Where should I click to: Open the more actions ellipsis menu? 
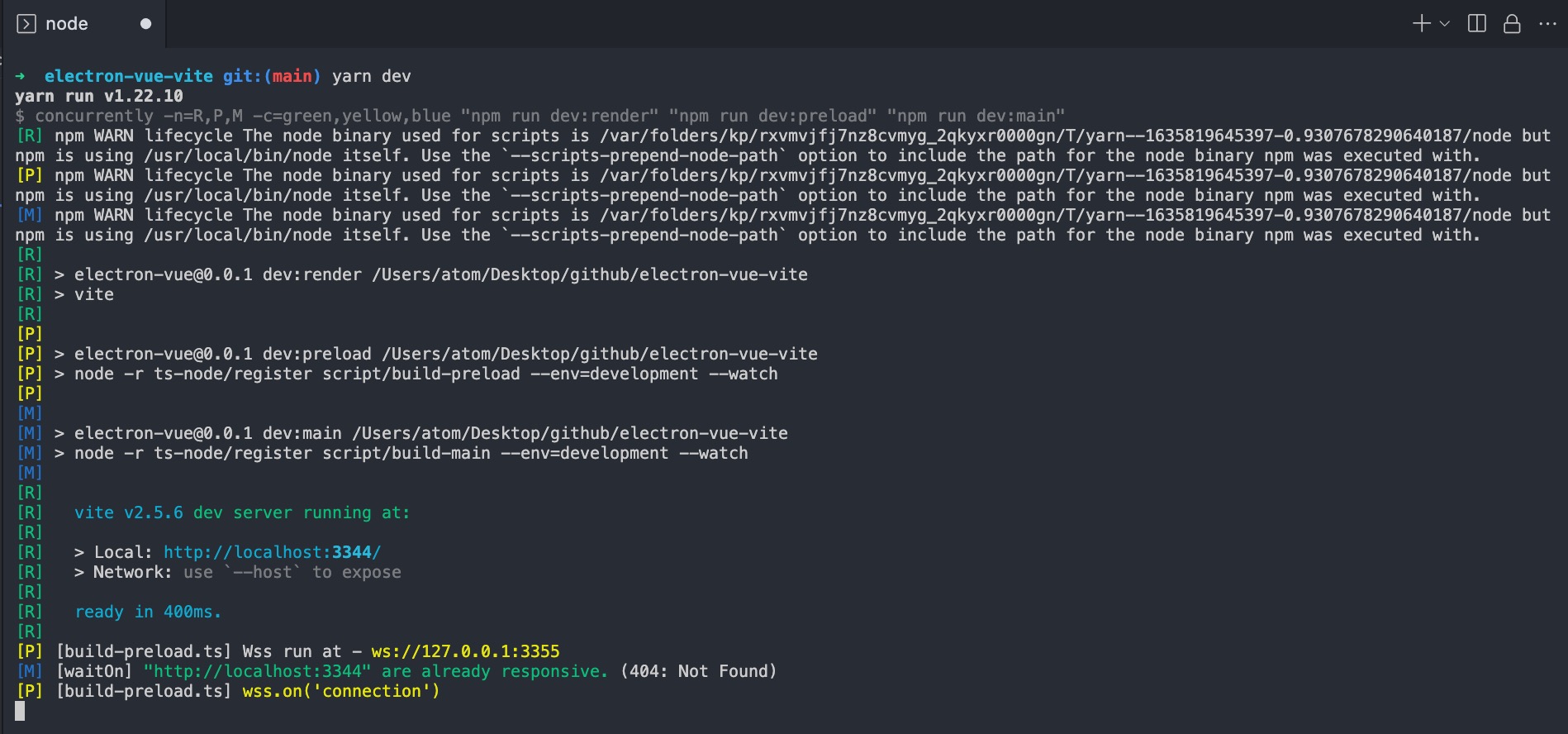[1547, 24]
